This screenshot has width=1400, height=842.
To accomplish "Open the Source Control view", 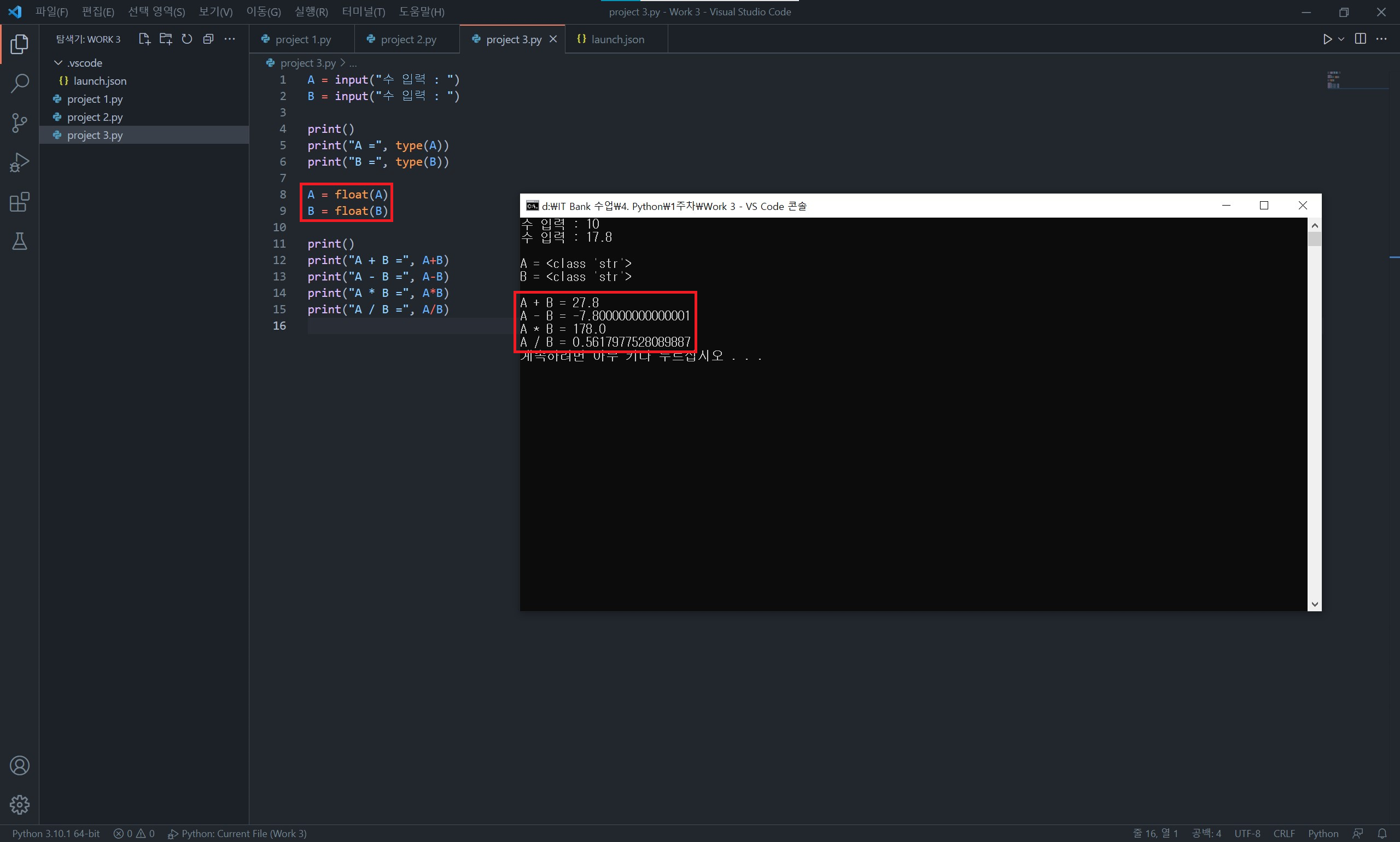I will click(x=19, y=122).
